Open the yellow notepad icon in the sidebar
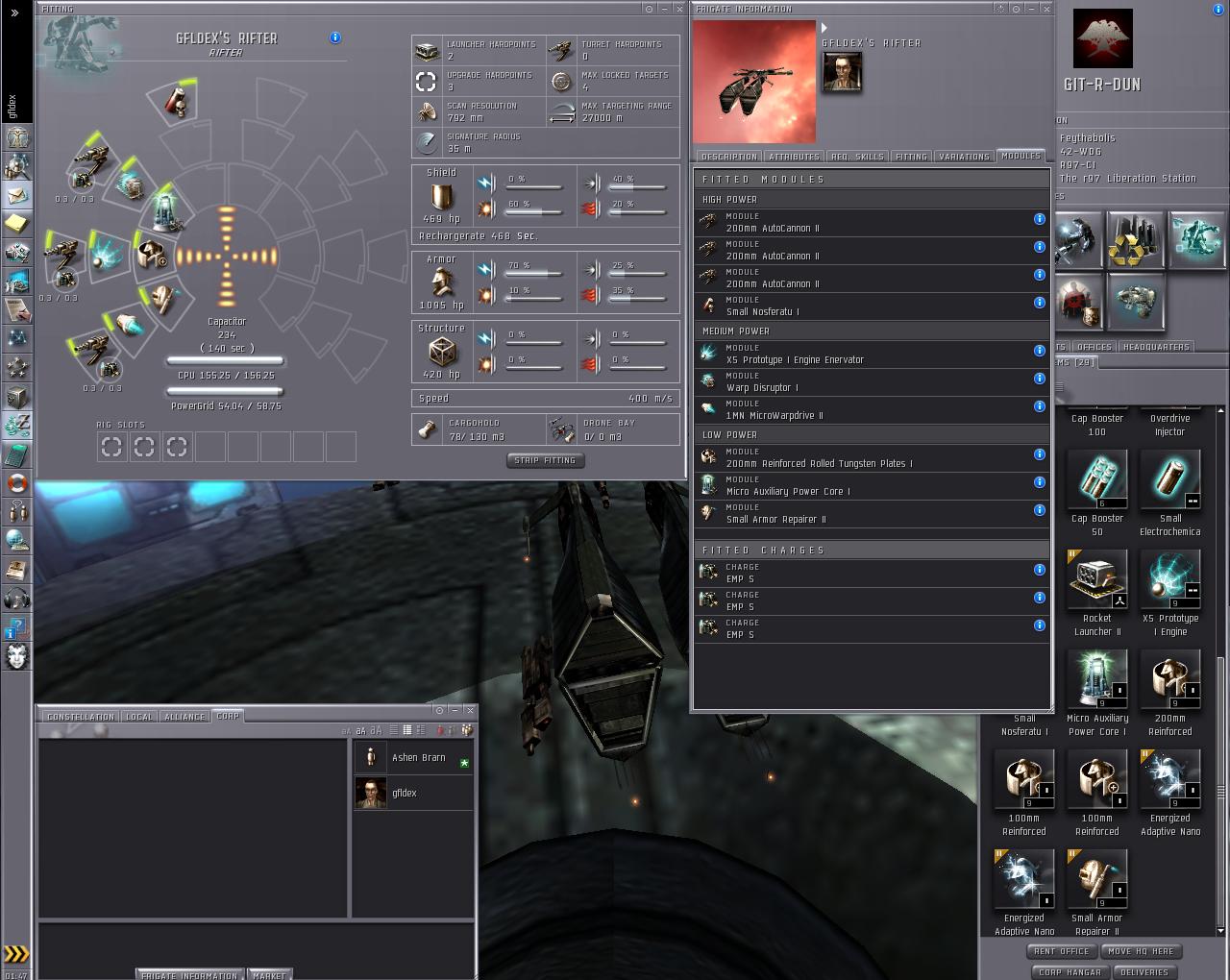This screenshot has width=1230, height=980. tap(17, 224)
